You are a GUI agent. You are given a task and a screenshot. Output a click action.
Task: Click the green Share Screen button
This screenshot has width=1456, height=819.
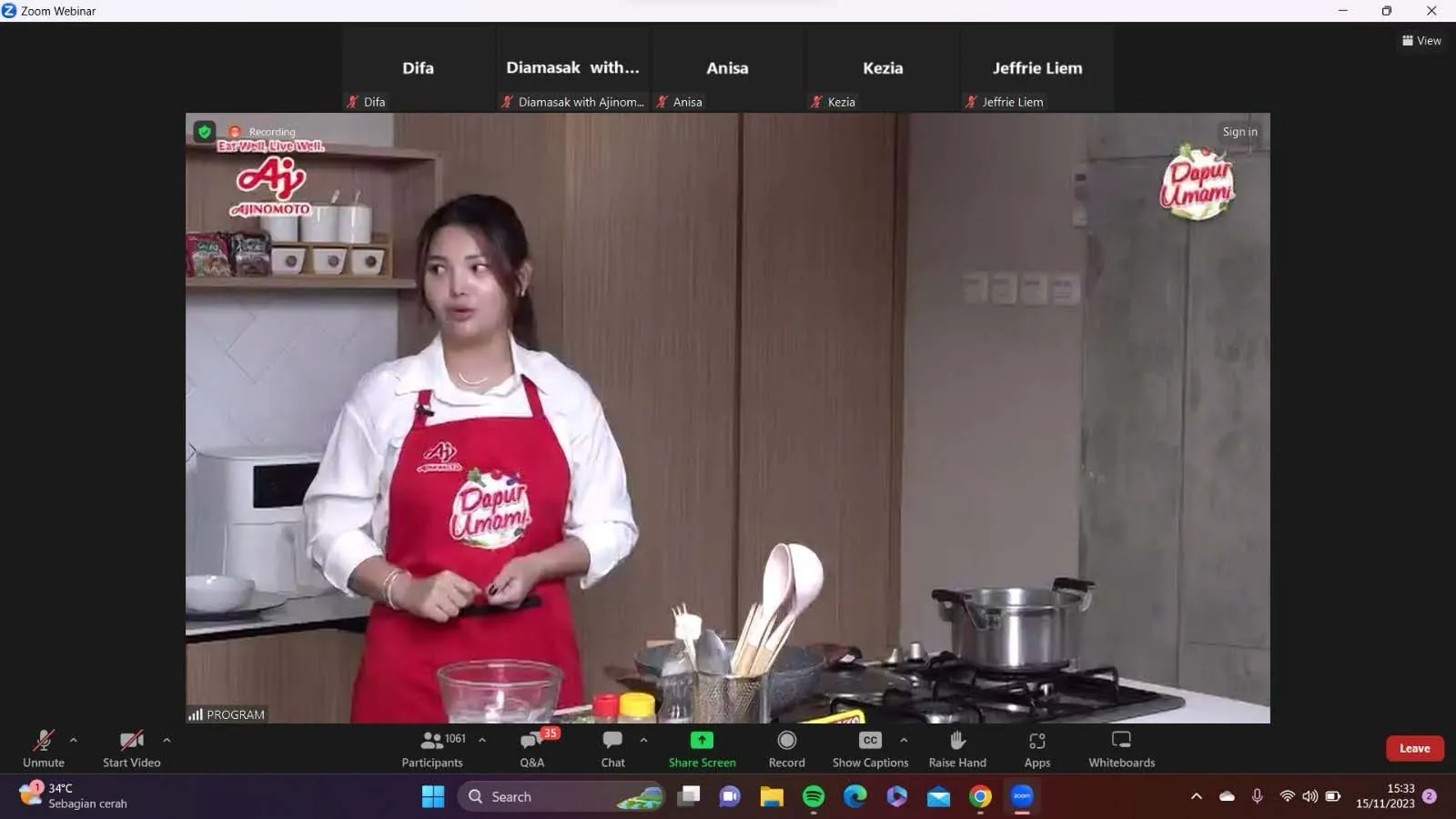tap(702, 748)
